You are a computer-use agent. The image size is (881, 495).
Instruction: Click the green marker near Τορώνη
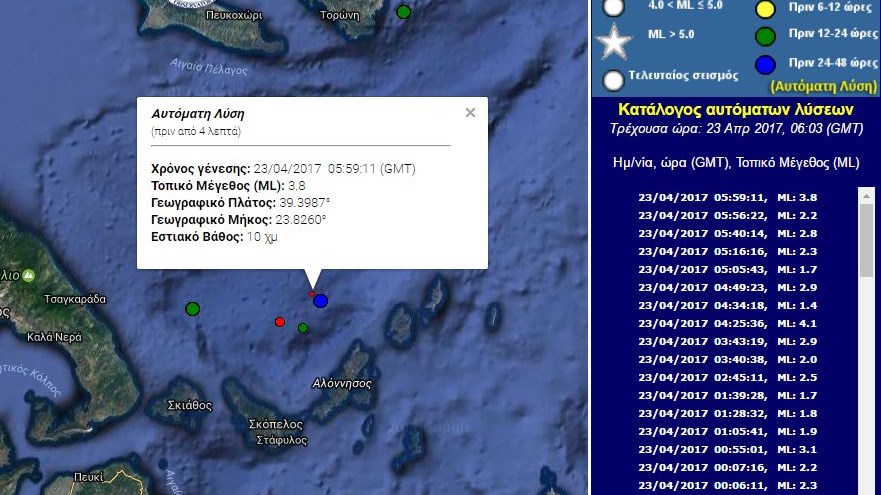(x=403, y=12)
